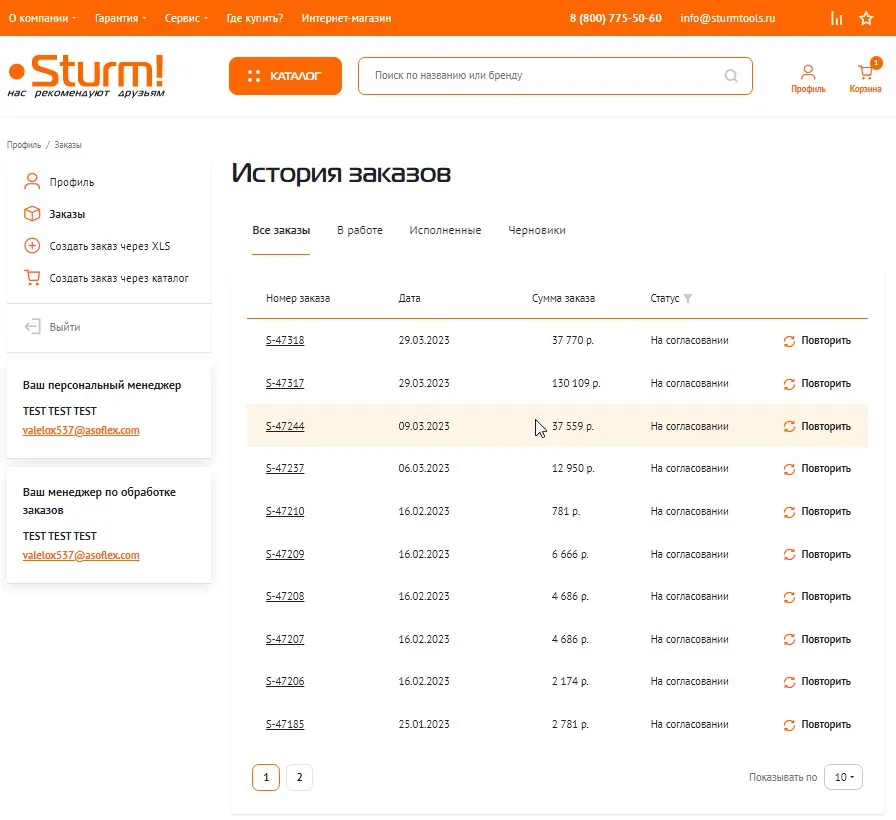Go to page 2 of orders
The height and width of the screenshot is (820, 896).
tap(299, 777)
